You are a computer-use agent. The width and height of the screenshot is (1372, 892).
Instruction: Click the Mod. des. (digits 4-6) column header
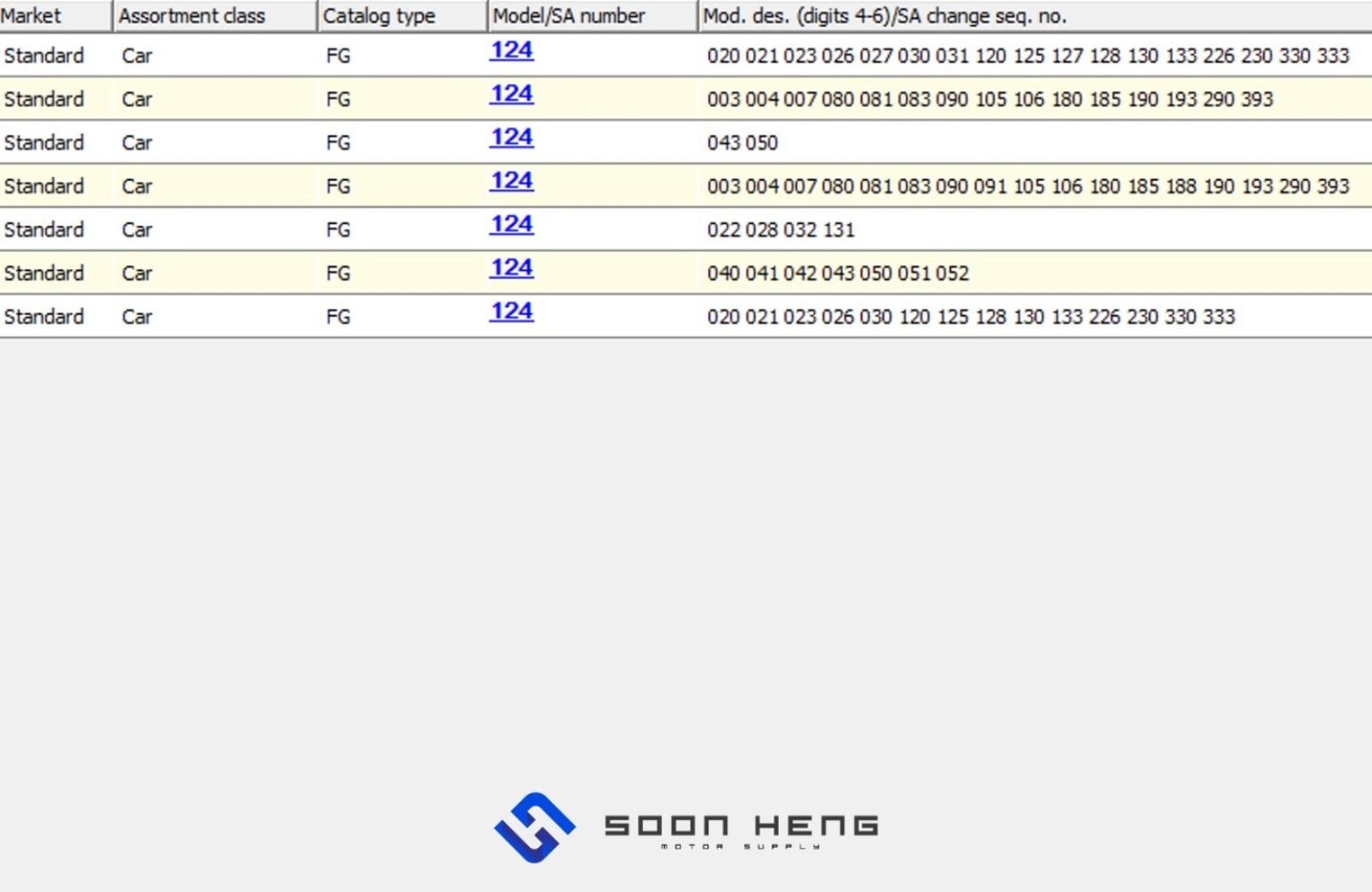(1036, 16)
